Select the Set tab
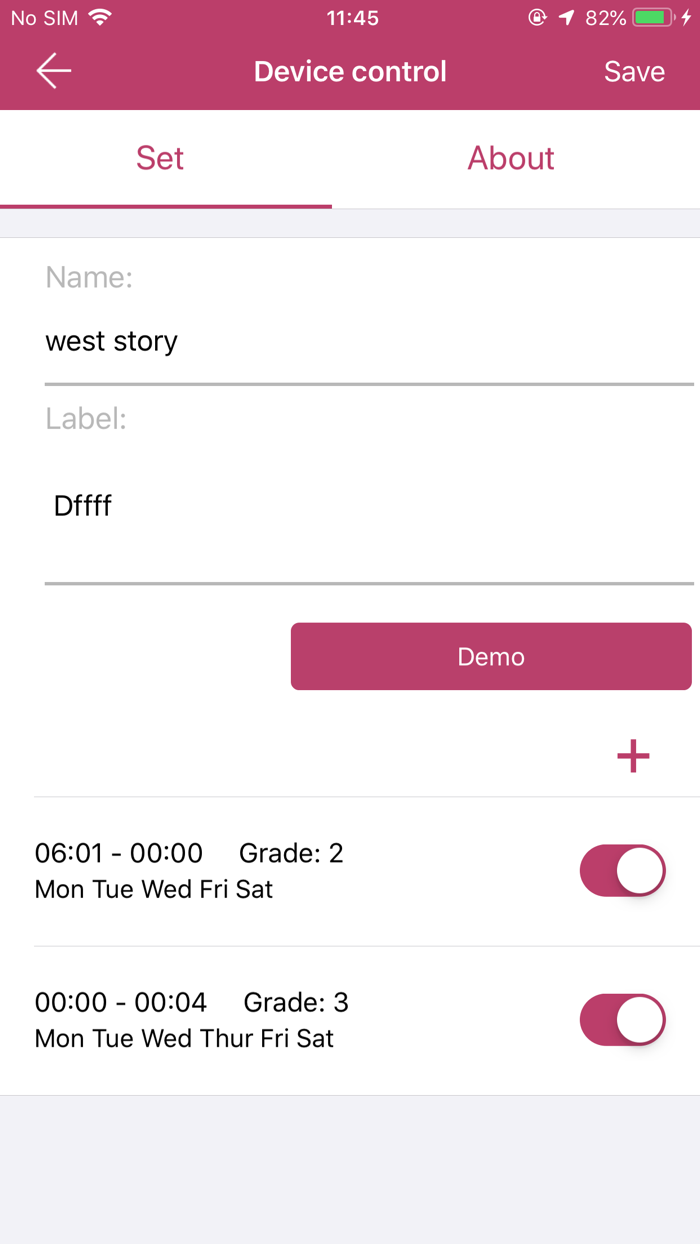Viewport: 700px width, 1244px height. (160, 158)
